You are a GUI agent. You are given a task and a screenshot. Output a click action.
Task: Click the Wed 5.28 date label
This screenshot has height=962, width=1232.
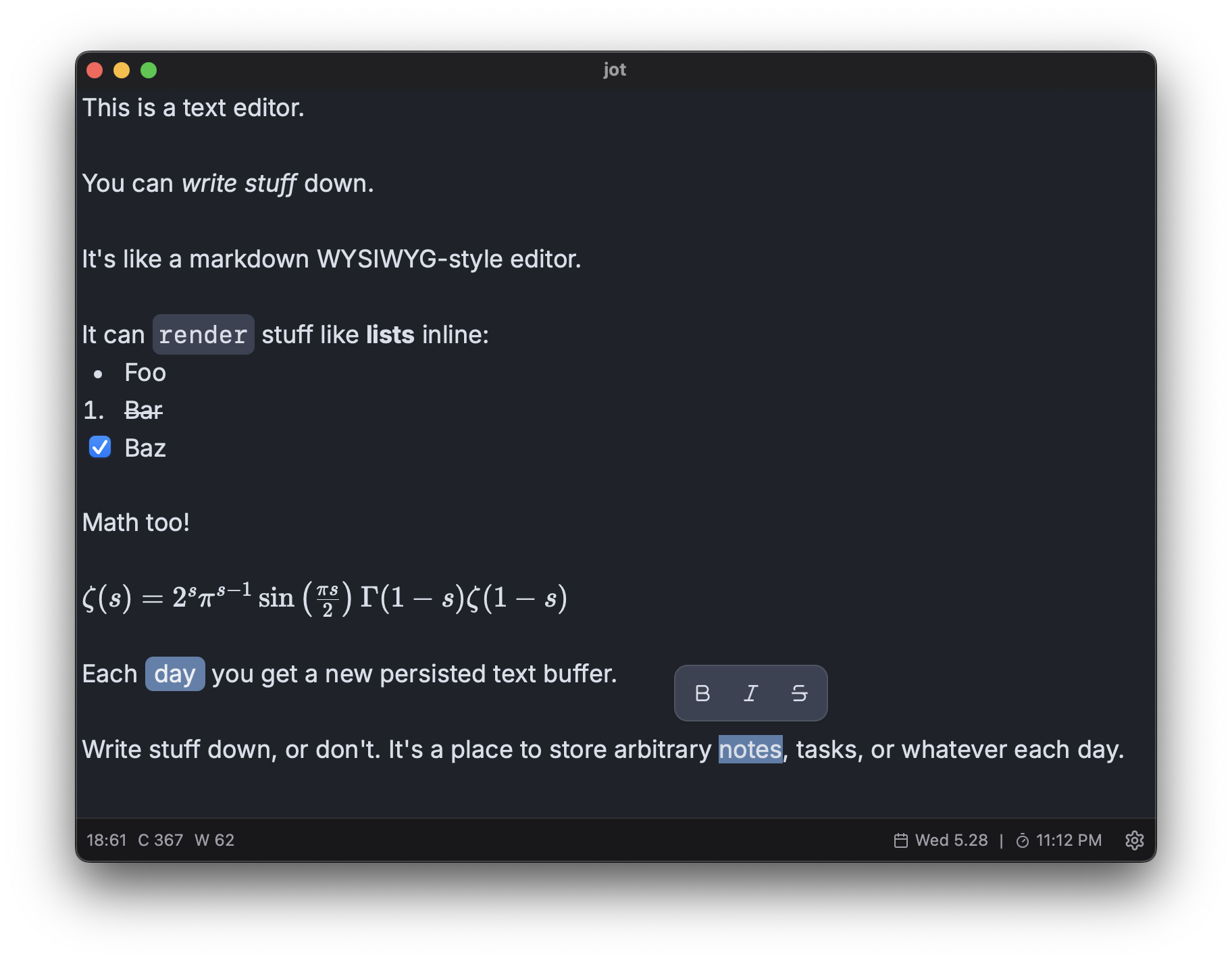[951, 840]
